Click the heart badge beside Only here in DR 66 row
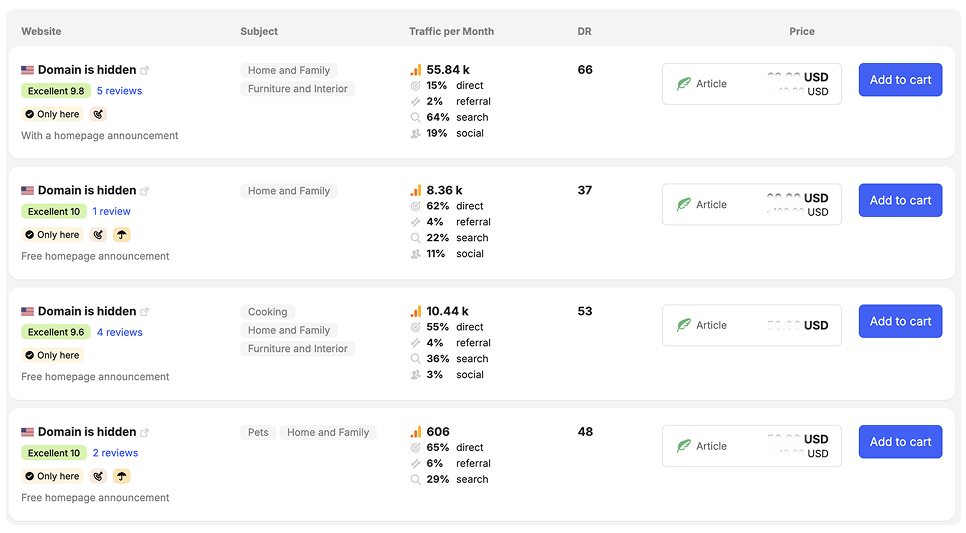This screenshot has width=966, height=533. (x=99, y=114)
